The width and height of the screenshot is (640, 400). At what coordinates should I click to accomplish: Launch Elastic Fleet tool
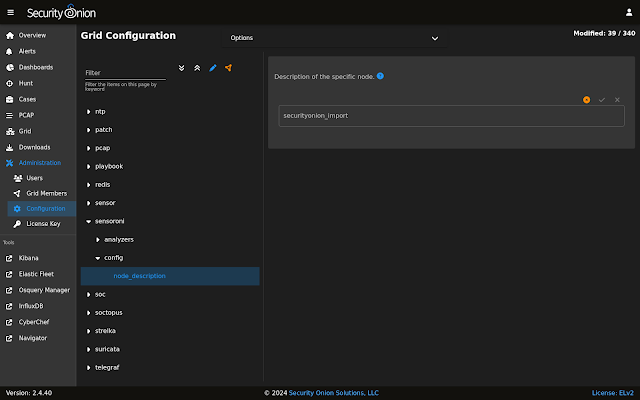pos(36,274)
